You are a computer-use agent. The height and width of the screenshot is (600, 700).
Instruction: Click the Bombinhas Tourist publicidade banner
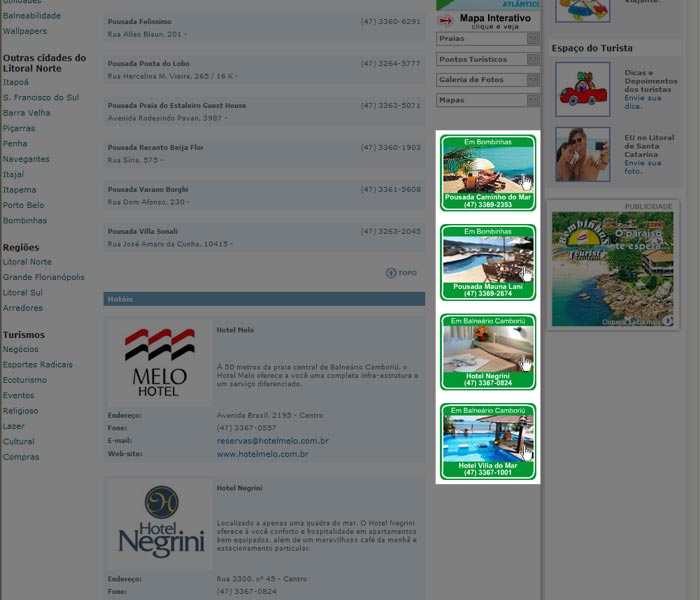612,269
